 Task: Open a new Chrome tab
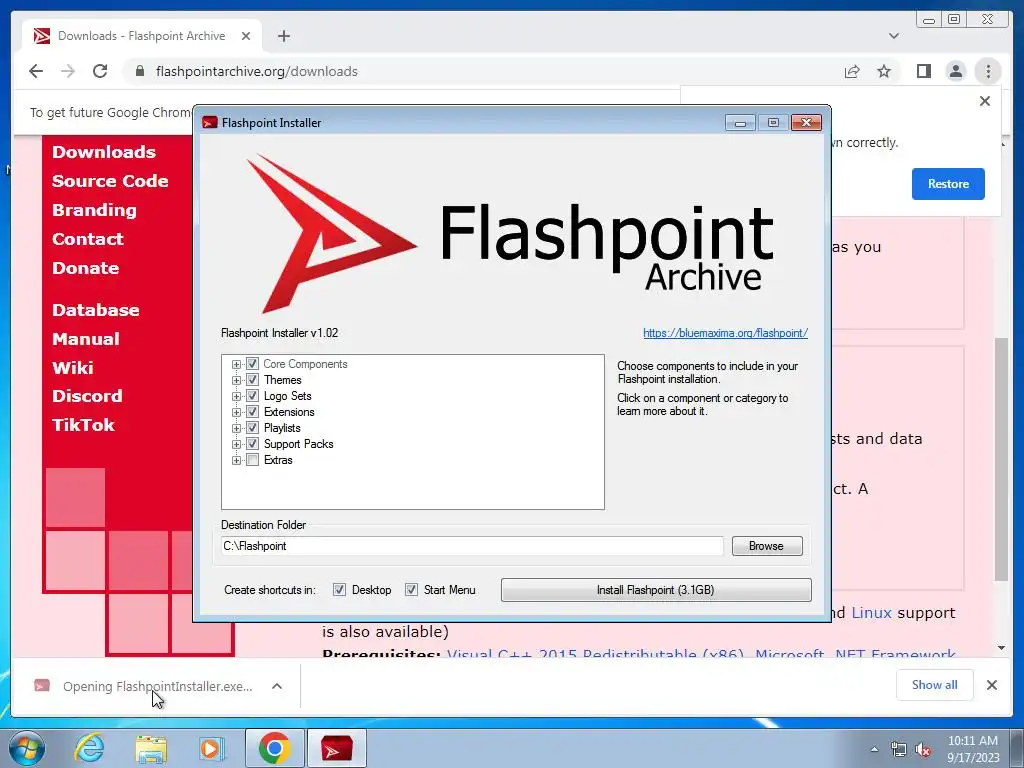point(283,36)
